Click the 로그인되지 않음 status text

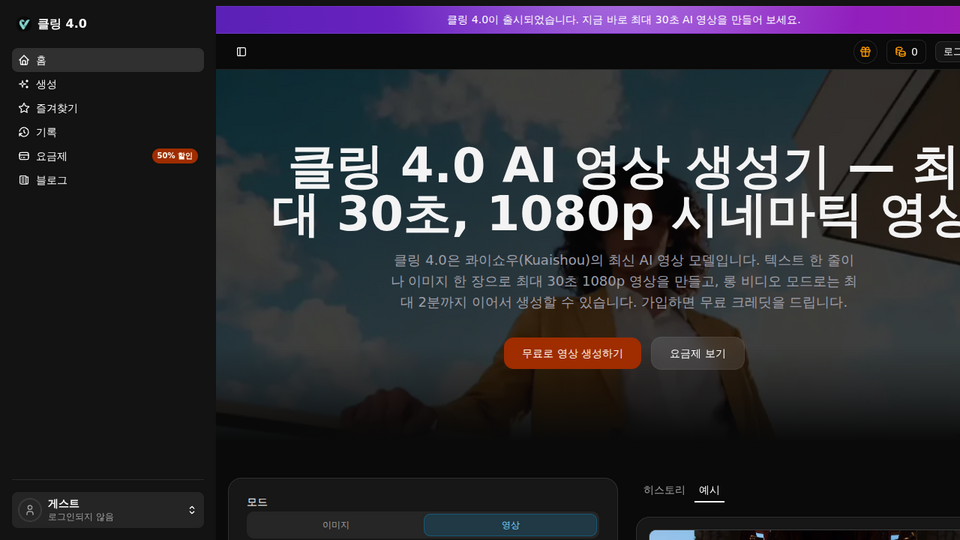(81, 517)
